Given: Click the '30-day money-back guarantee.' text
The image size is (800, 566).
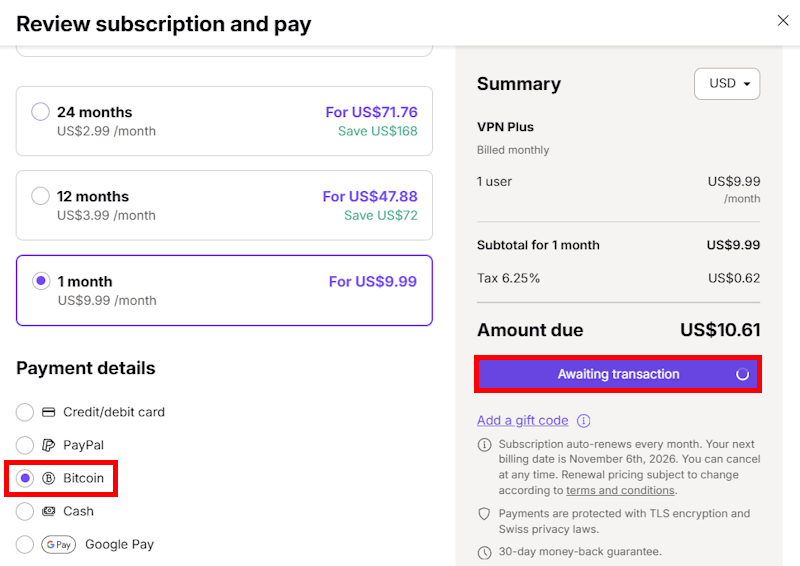Looking at the screenshot, I should (x=580, y=552).
